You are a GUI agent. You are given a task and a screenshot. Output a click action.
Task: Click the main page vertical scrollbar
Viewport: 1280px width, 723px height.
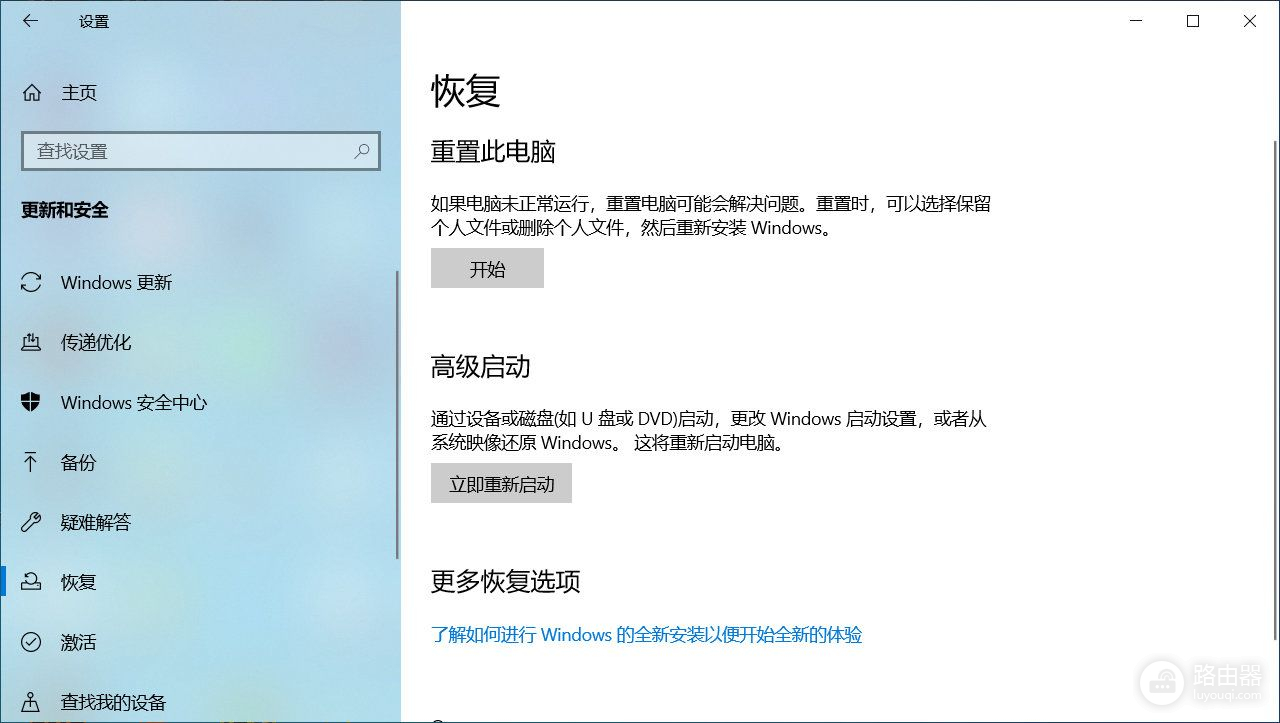(x=1274, y=390)
